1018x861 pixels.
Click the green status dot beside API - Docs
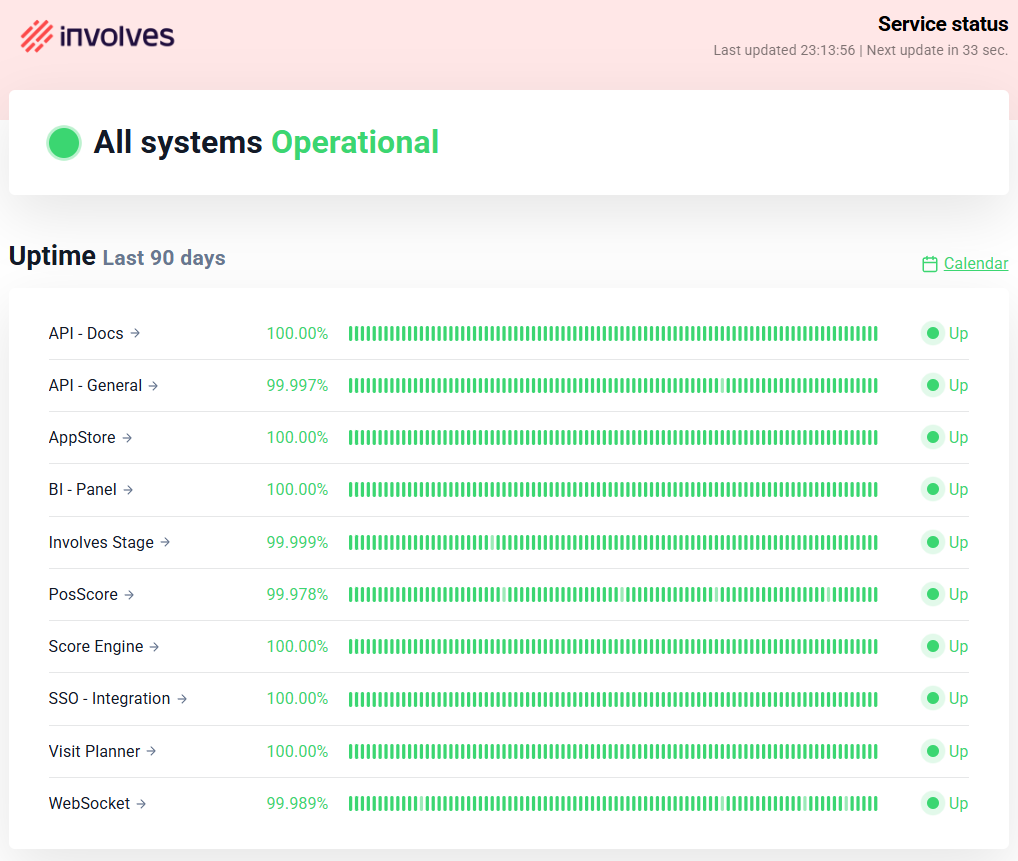tap(933, 333)
